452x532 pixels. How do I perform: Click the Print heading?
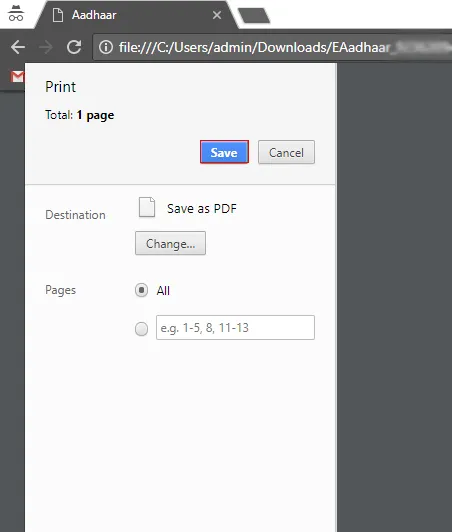point(60,87)
